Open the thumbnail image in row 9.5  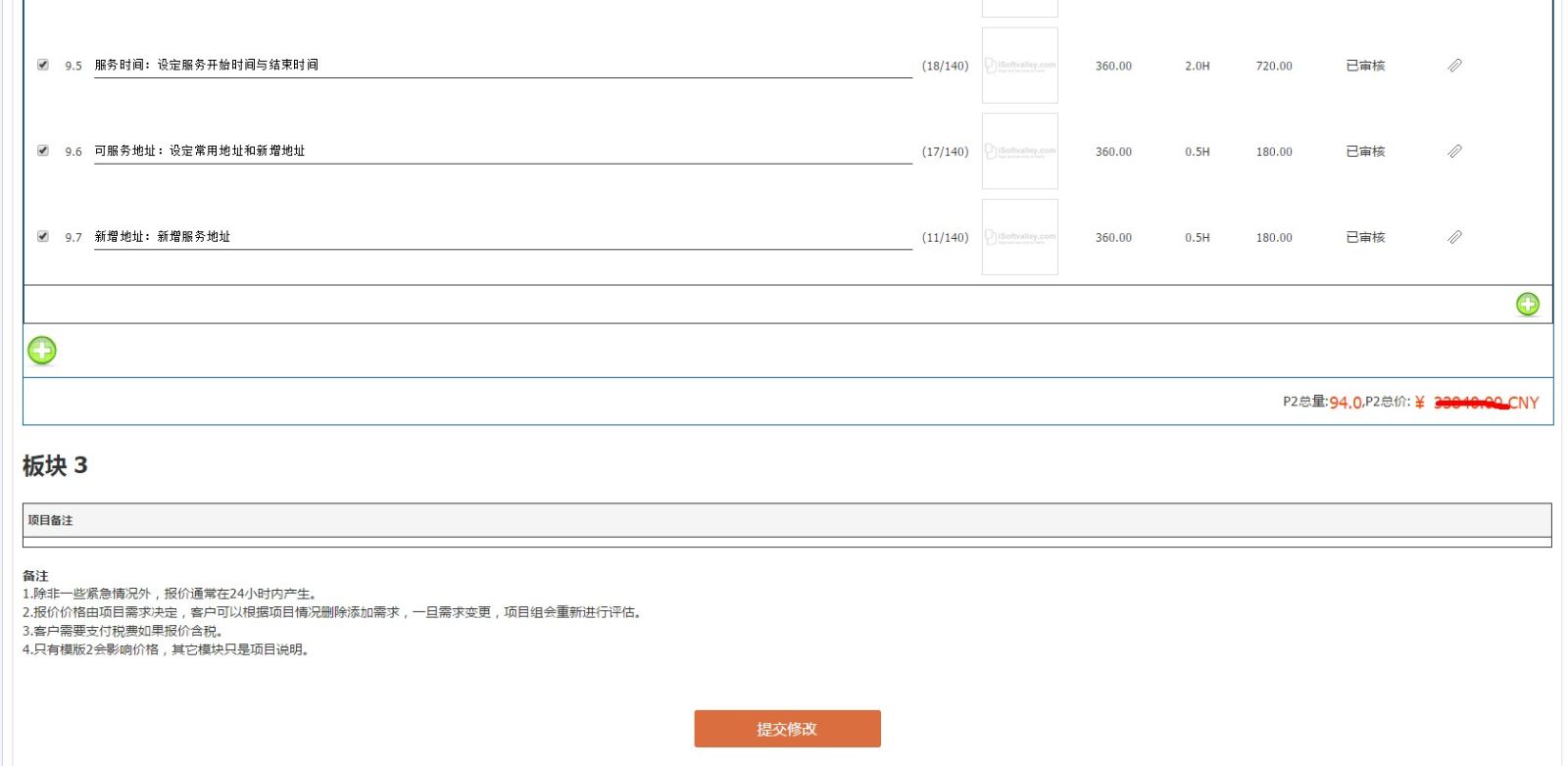point(1019,66)
